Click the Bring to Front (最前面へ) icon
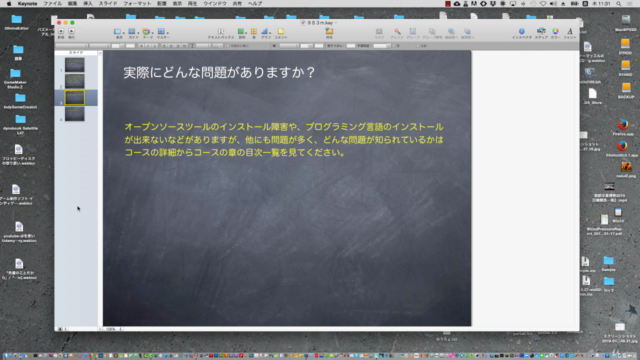 tap(451, 31)
